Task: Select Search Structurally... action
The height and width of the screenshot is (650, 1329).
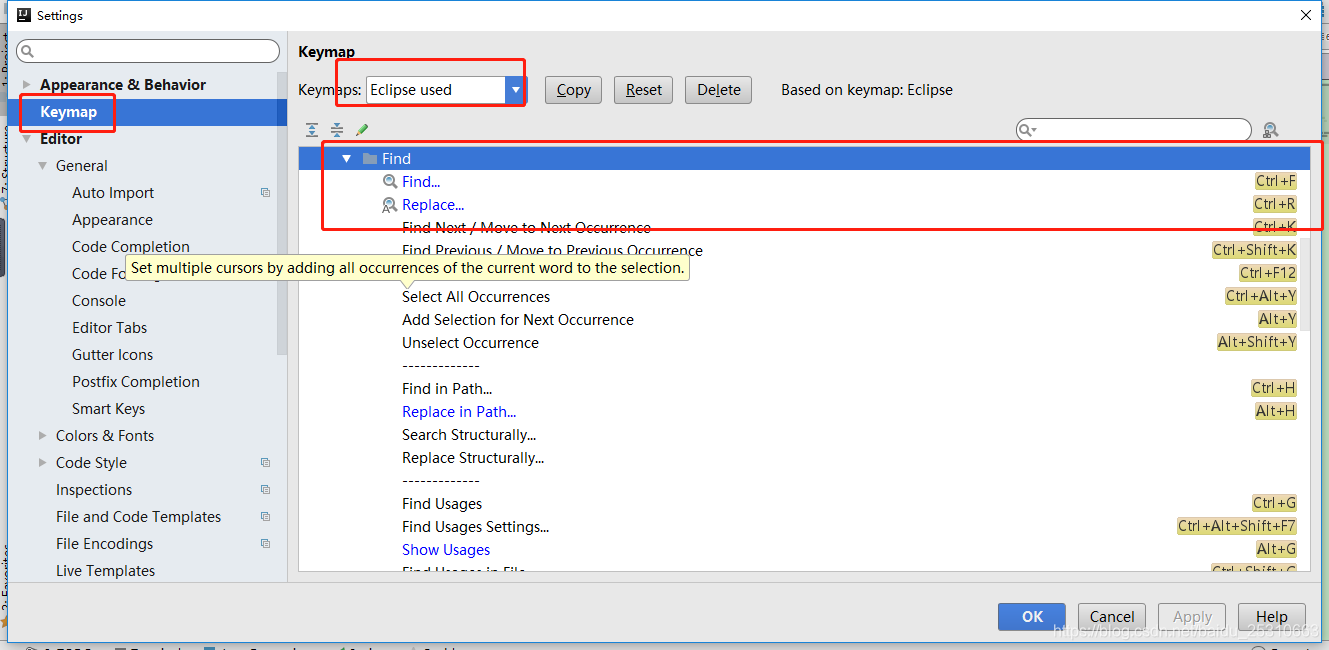Action: [469, 435]
